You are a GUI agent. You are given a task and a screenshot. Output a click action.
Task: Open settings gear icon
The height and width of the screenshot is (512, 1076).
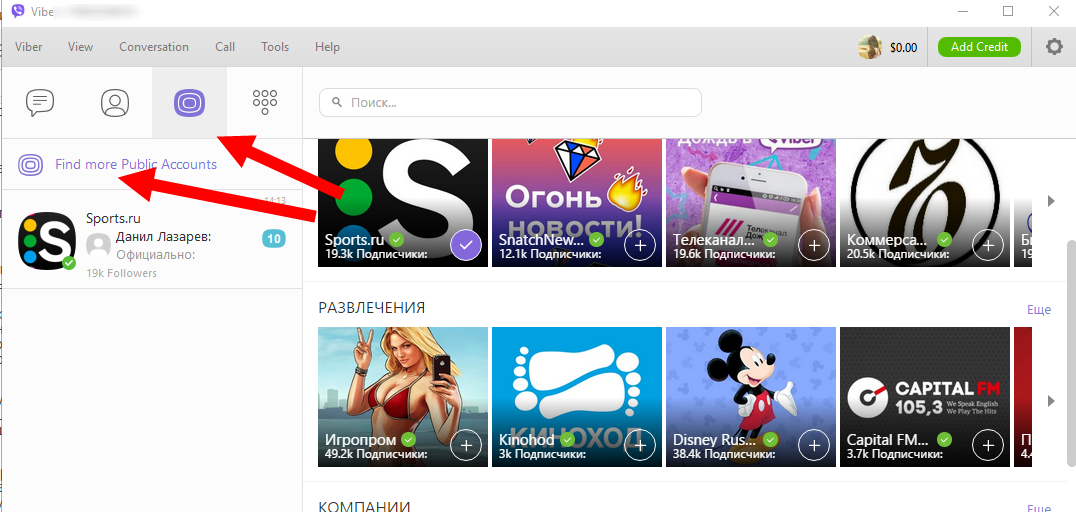[x=1054, y=47]
